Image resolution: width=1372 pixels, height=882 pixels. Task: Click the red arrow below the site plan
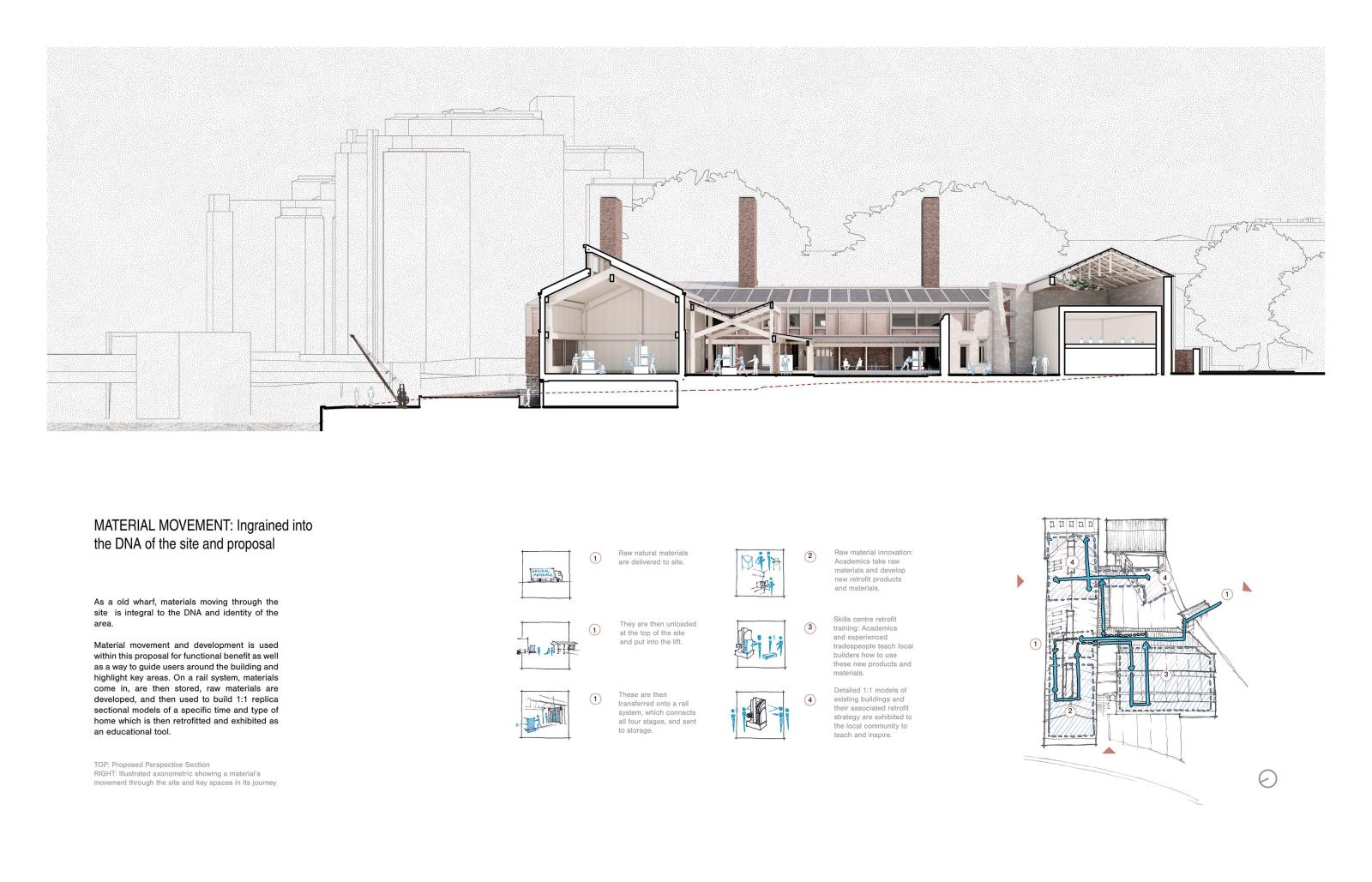point(1109,752)
